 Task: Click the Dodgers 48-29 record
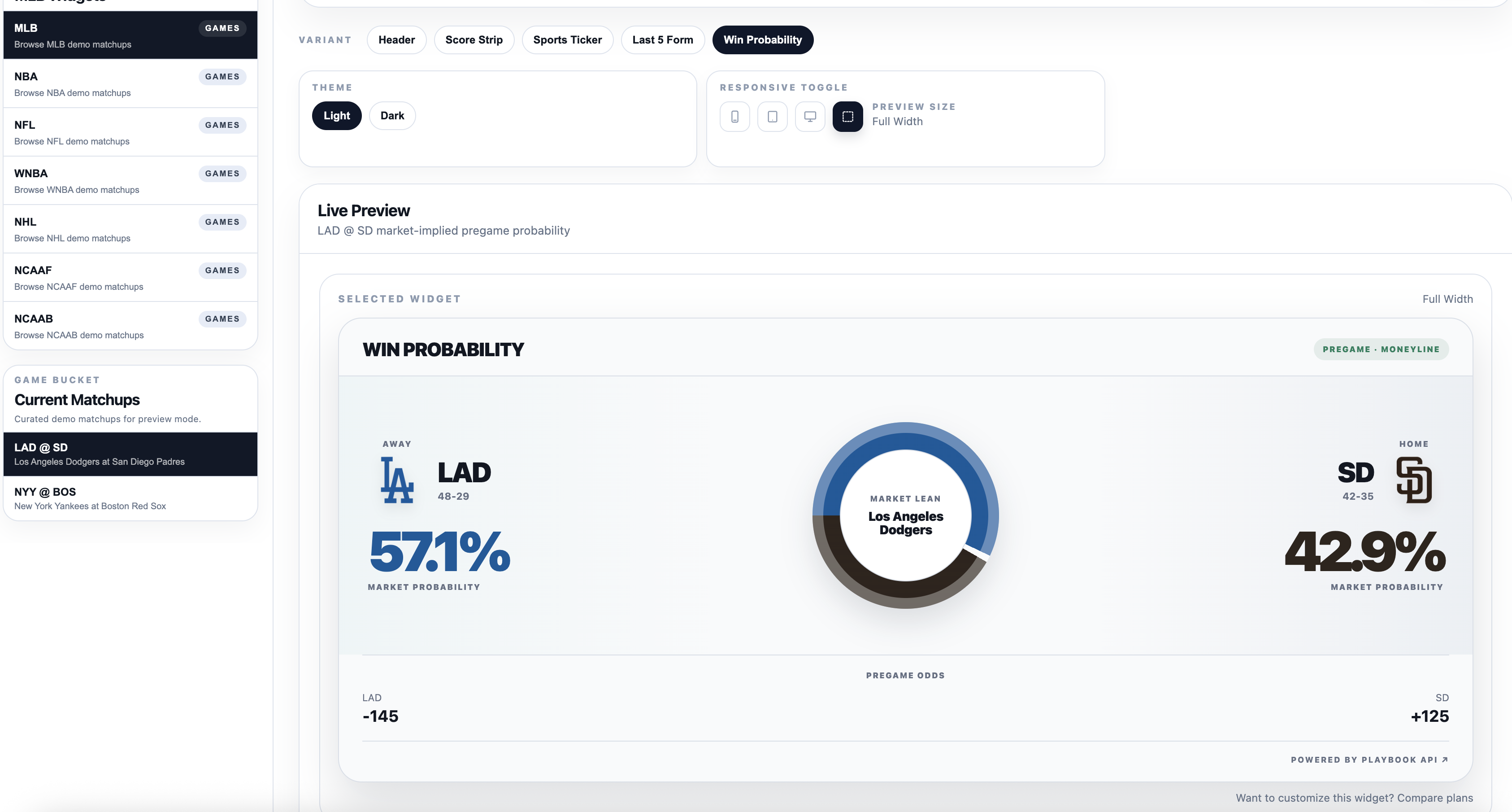[453, 496]
